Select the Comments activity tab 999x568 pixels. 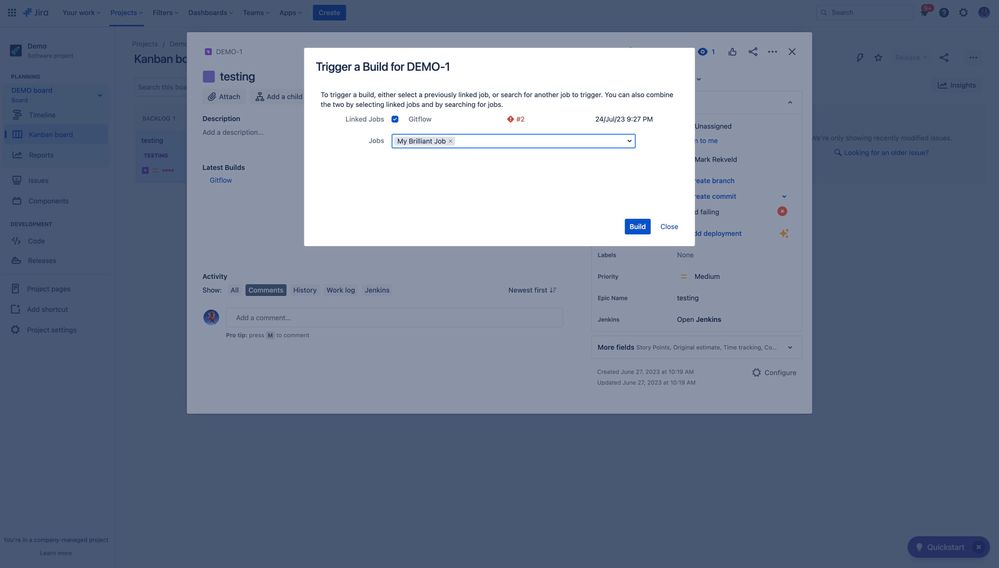pyautogui.click(x=266, y=290)
